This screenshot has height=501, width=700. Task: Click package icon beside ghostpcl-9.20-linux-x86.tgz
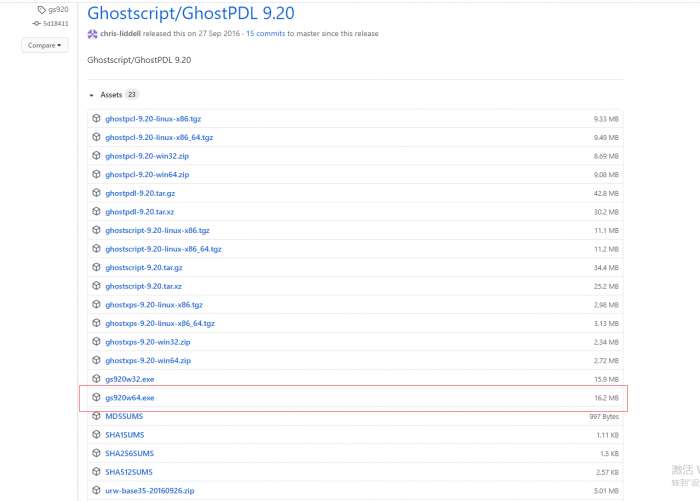[96, 118]
